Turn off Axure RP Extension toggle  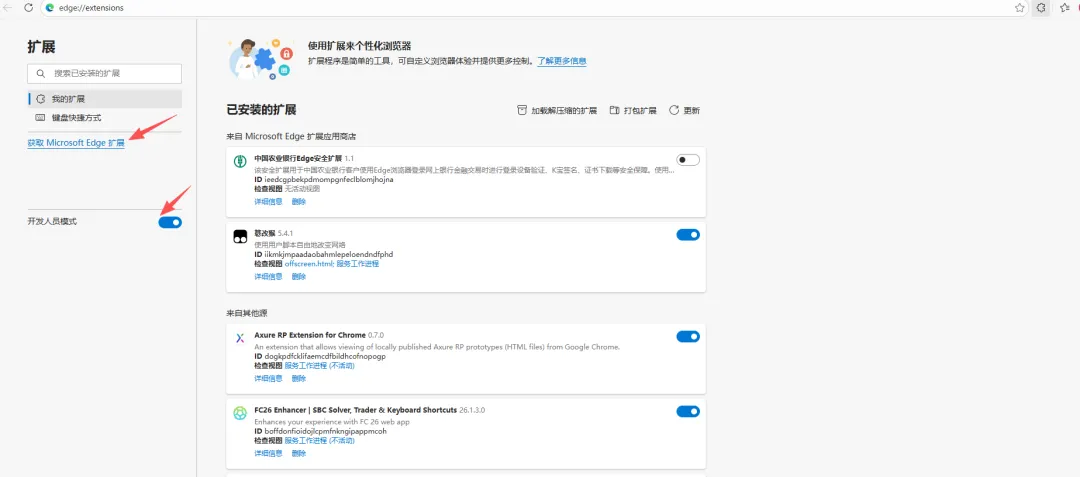tap(688, 337)
